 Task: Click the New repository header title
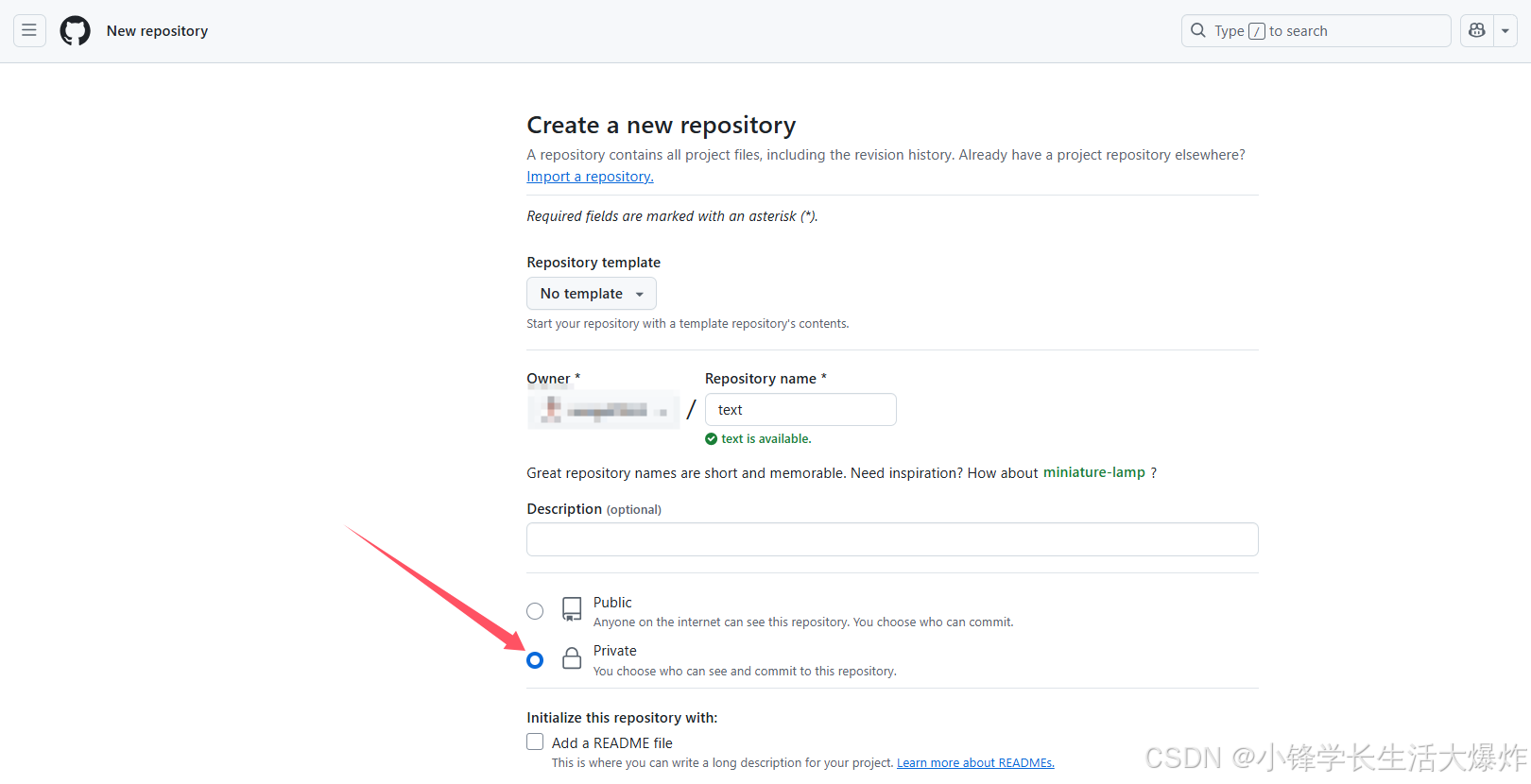[157, 31]
